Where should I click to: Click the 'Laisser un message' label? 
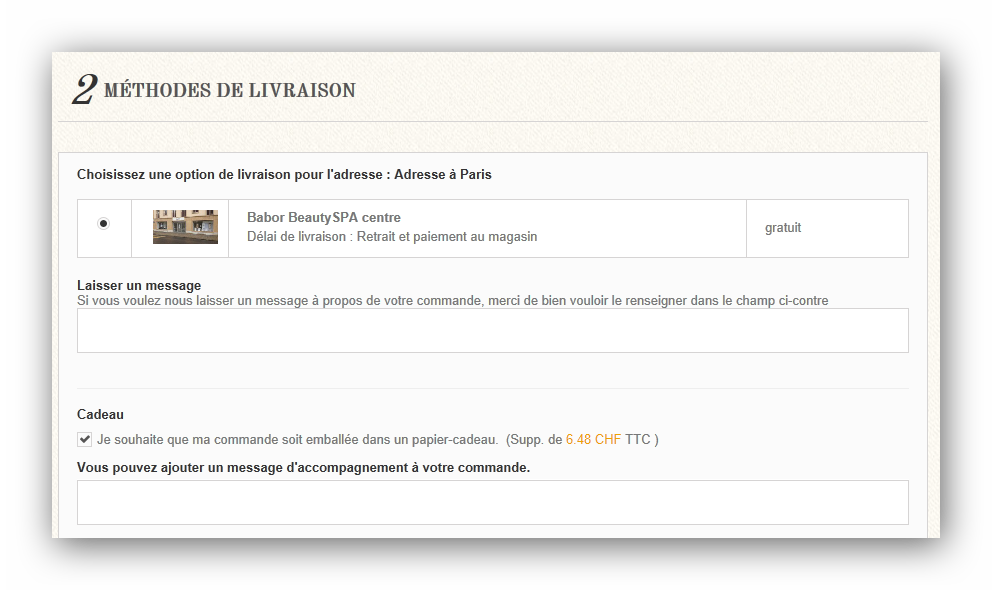139,285
